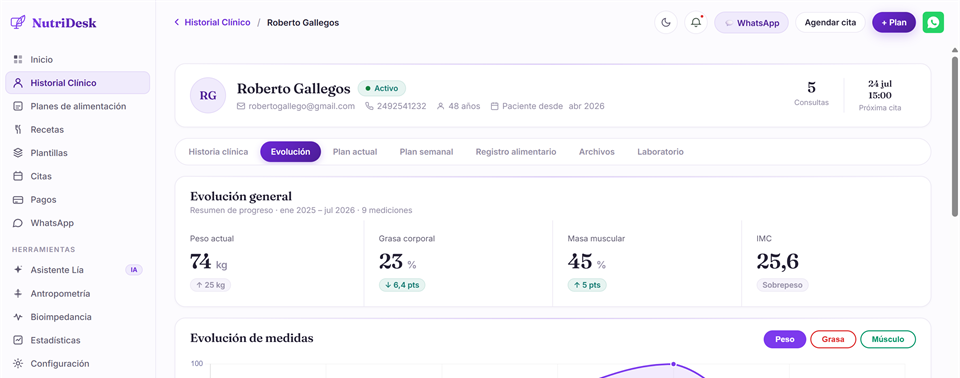Open Configuración settings

pyautogui.click(x=77, y=363)
